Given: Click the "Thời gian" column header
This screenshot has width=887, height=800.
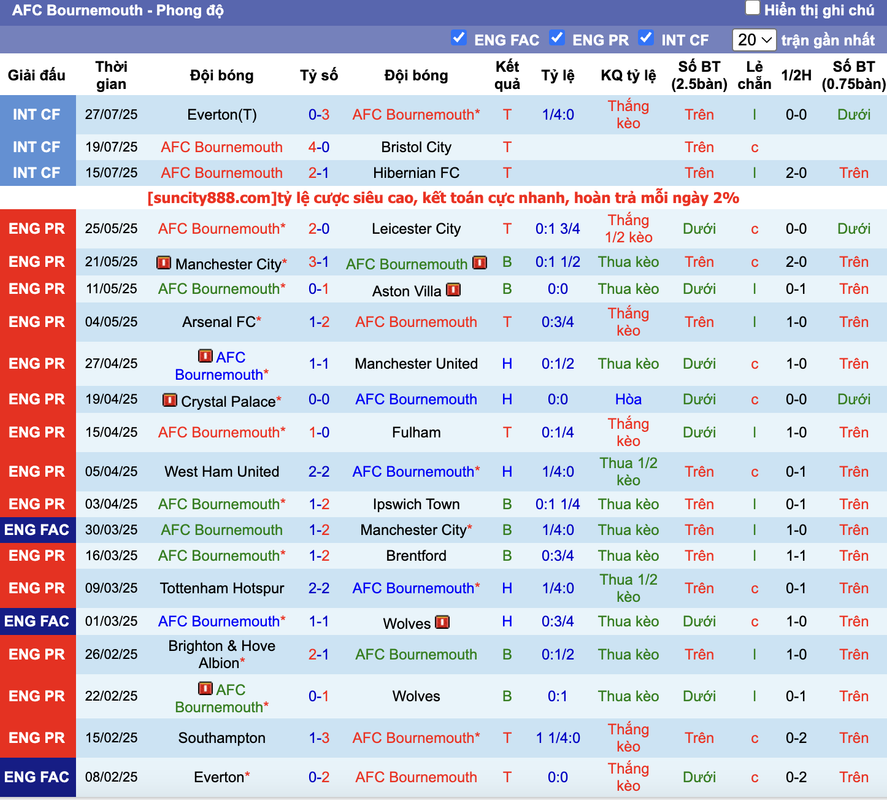Looking at the screenshot, I should click(111, 75).
